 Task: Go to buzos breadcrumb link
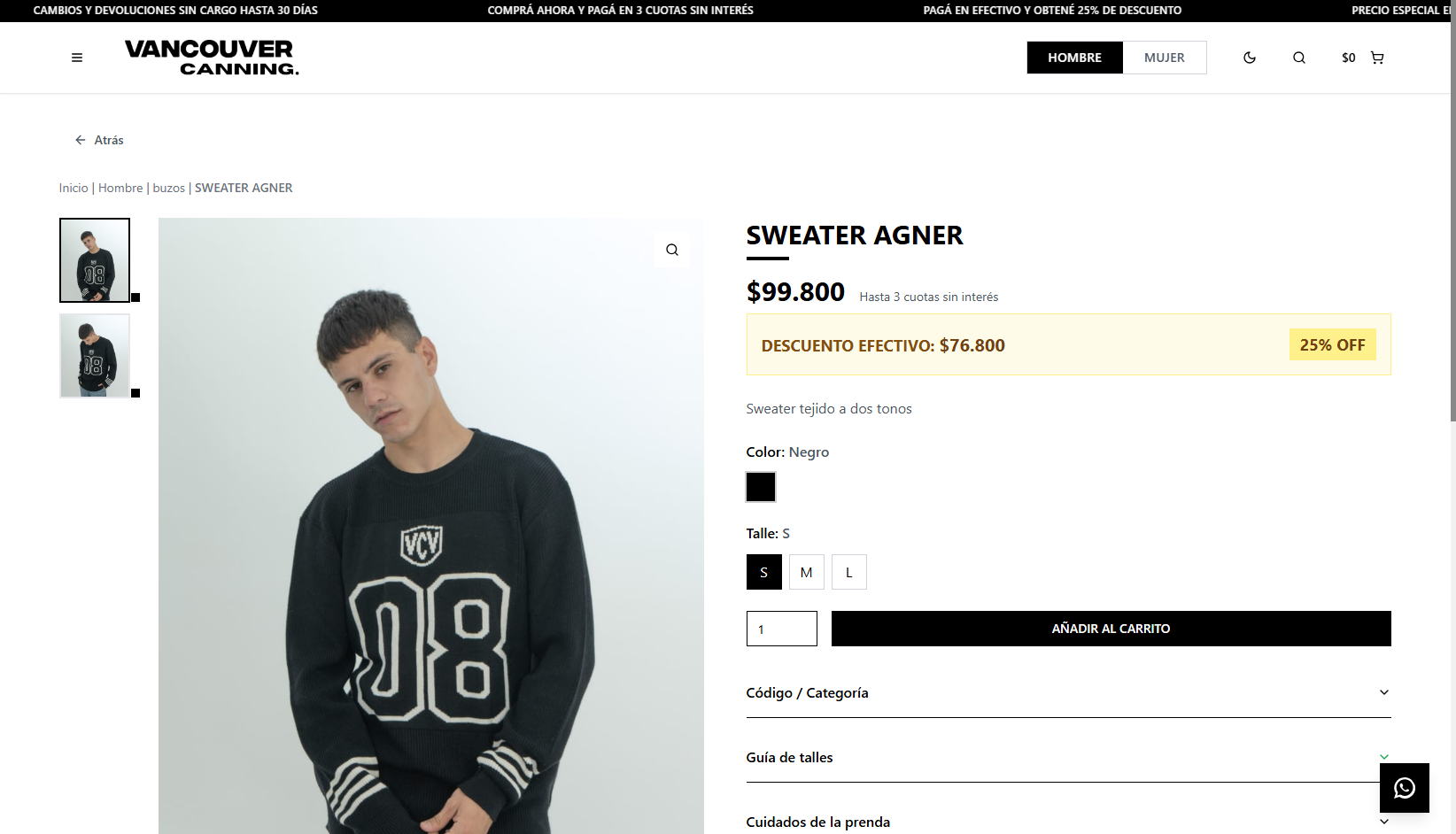point(168,188)
